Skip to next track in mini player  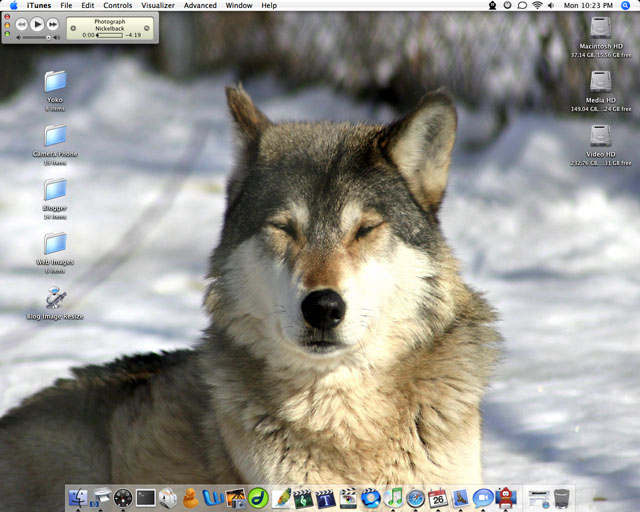coord(53,24)
